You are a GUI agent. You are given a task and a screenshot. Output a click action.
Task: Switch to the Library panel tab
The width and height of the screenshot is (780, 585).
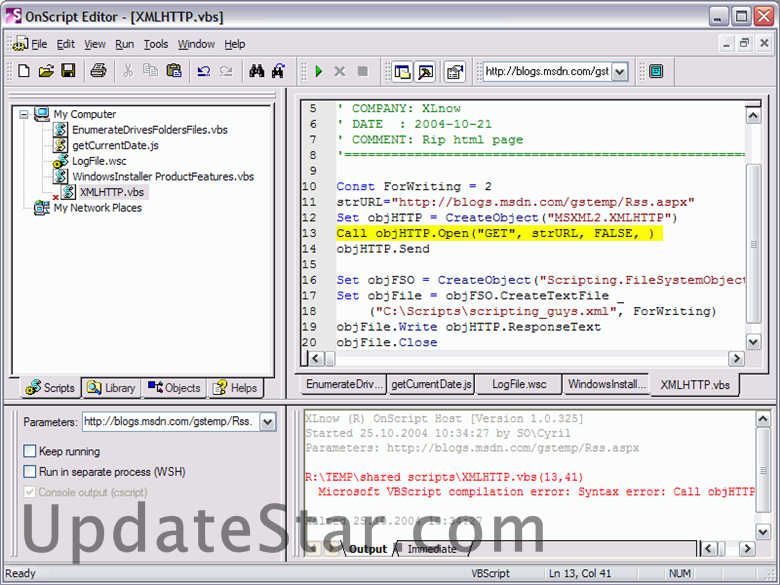point(111,388)
